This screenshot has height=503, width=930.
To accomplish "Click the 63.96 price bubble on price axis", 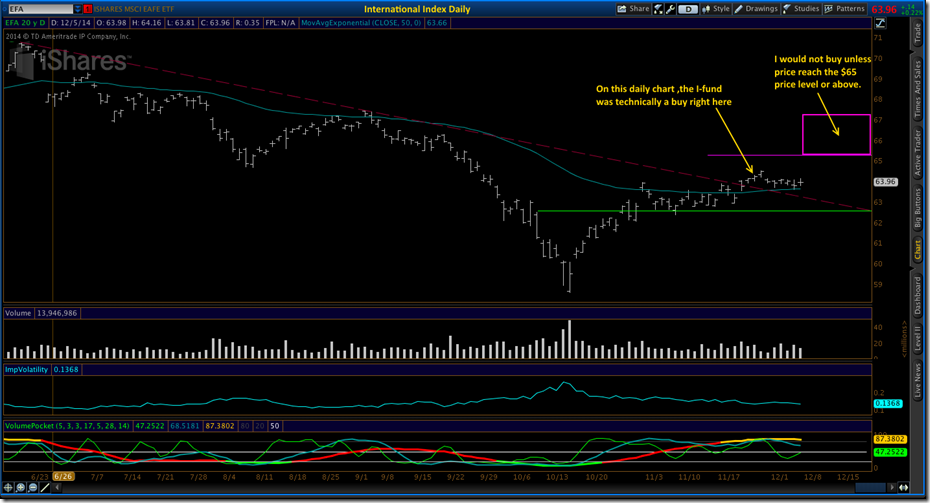I will pyautogui.click(x=885, y=182).
